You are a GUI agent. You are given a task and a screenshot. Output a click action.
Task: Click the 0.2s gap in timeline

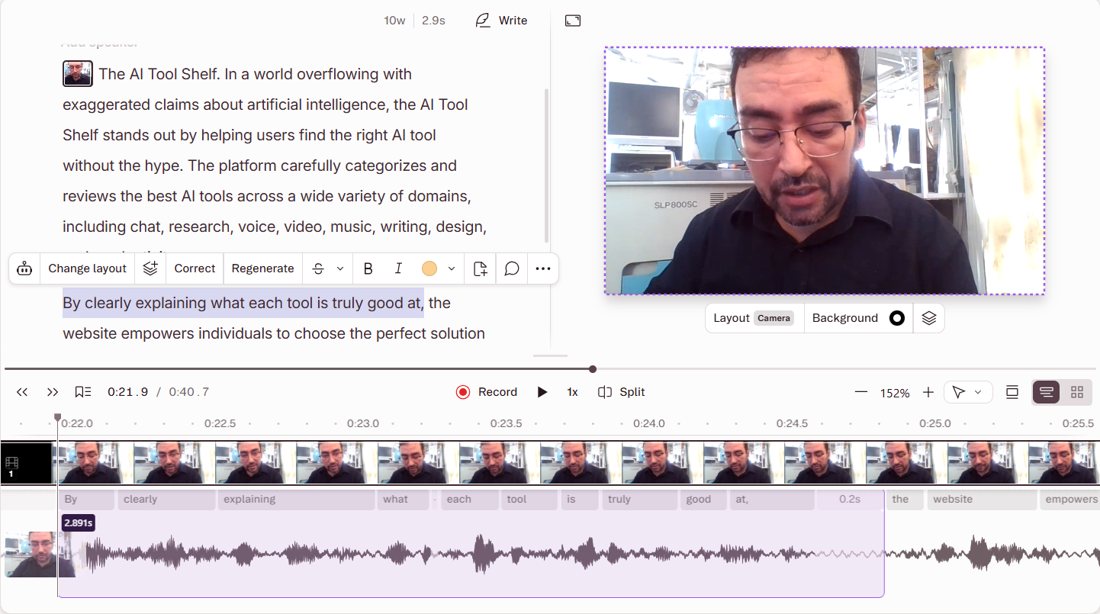click(x=850, y=499)
